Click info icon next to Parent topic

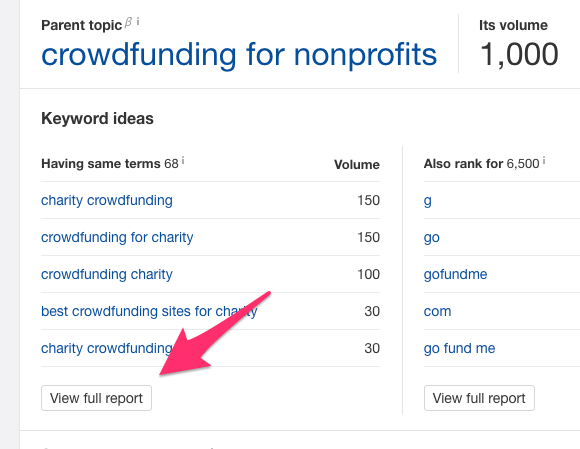pyautogui.click(x=138, y=21)
